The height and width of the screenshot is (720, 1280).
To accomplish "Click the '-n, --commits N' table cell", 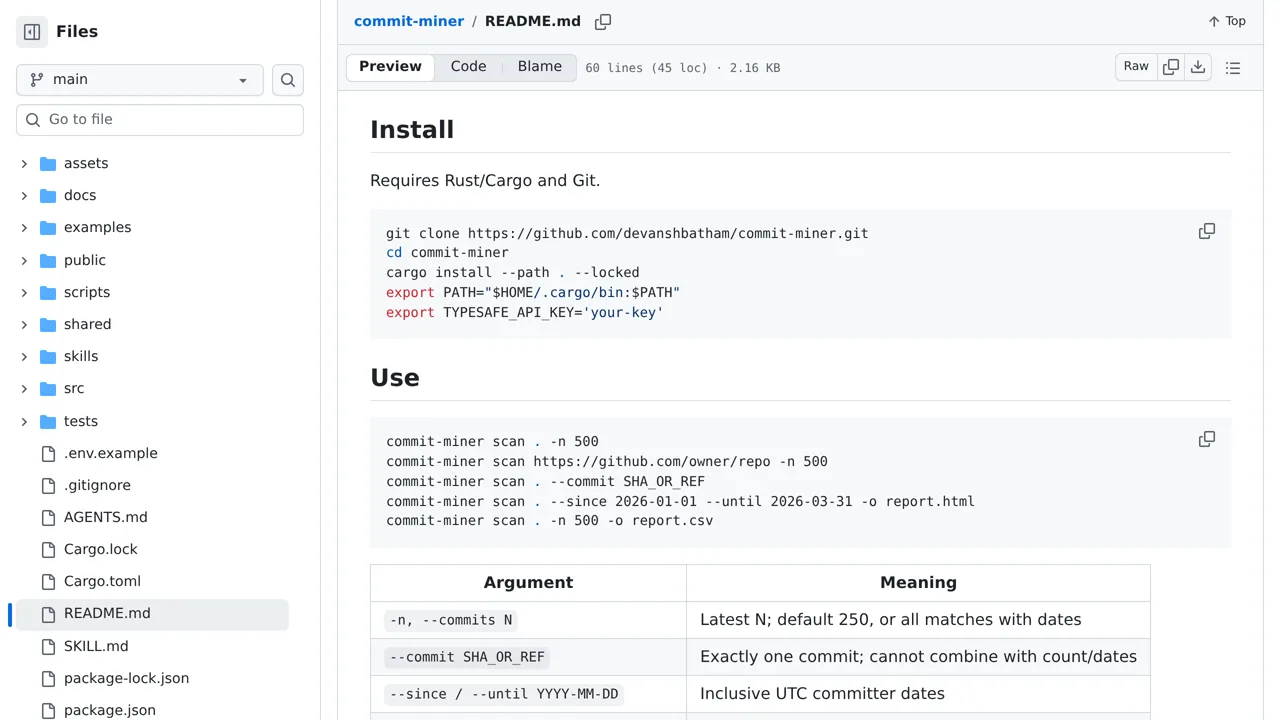I will point(528,620).
